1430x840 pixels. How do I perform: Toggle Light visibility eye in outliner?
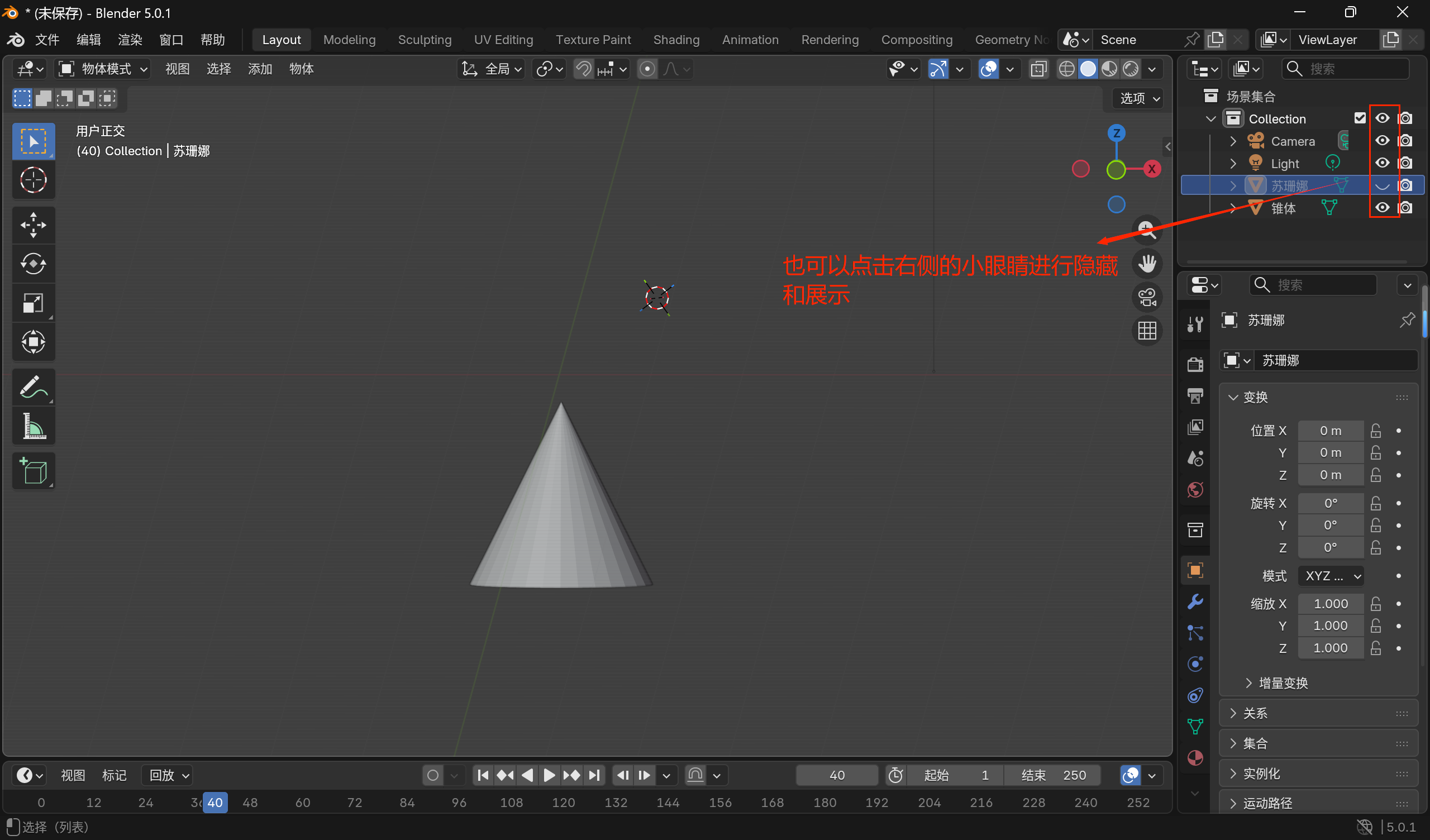pyautogui.click(x=1383, y=164)
